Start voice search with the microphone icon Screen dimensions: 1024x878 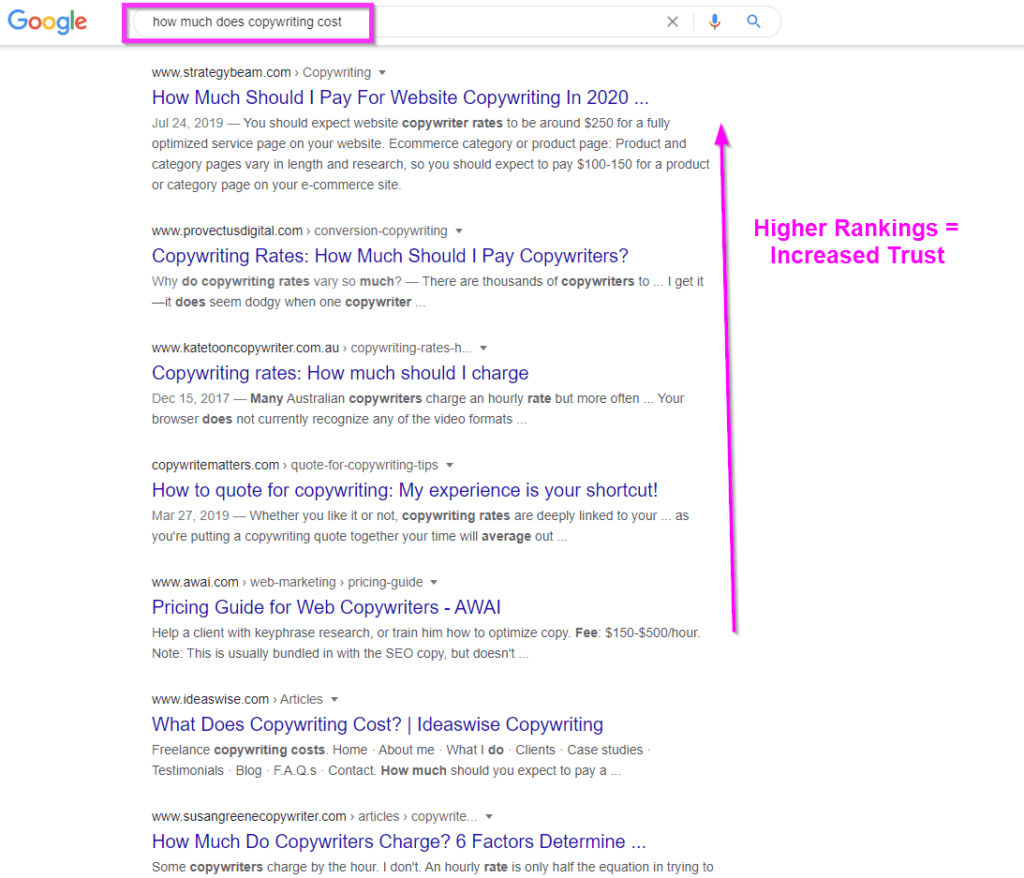(x=714, y=22)
